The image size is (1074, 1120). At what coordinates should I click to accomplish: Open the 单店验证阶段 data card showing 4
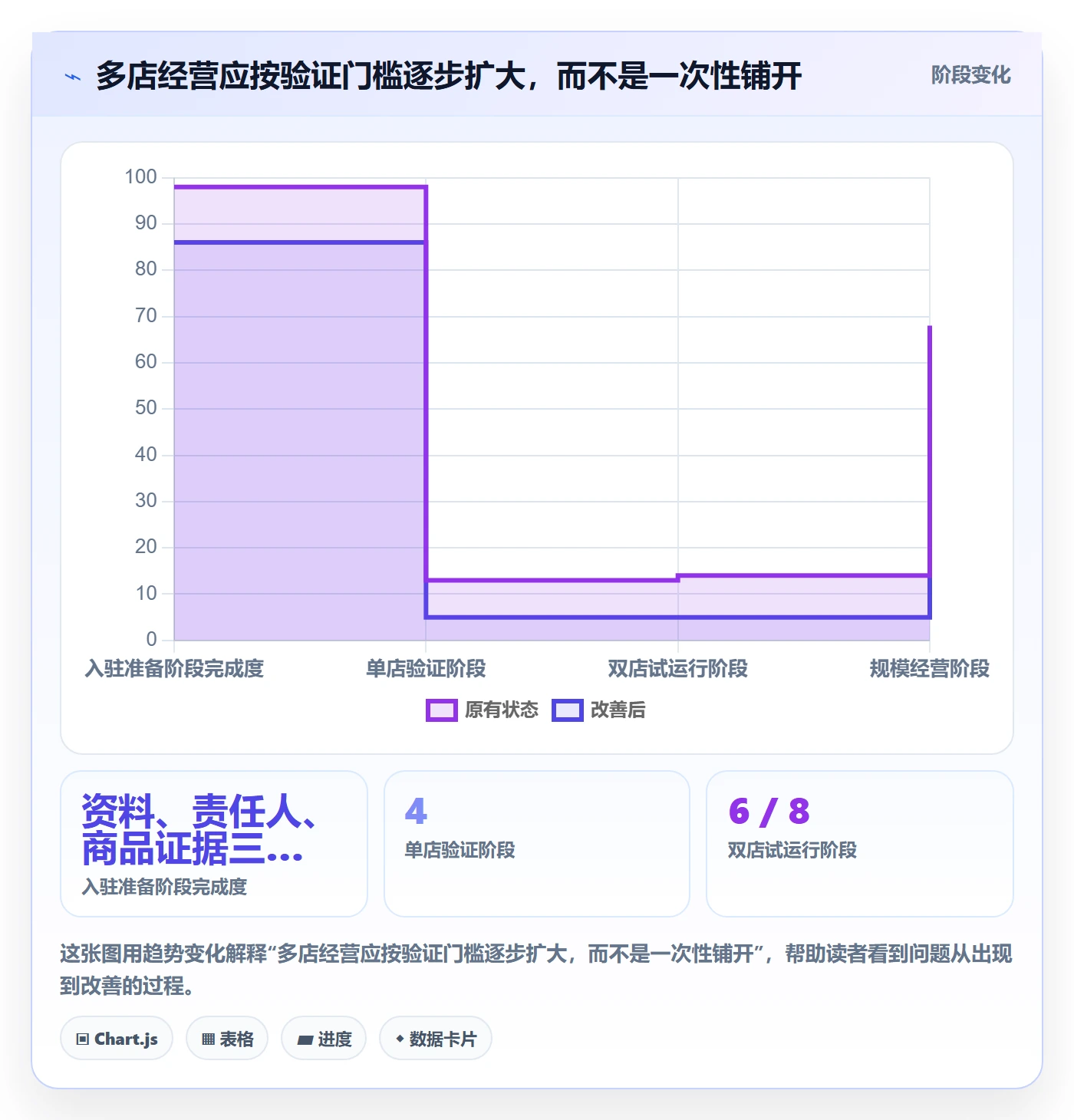[537, 844]
